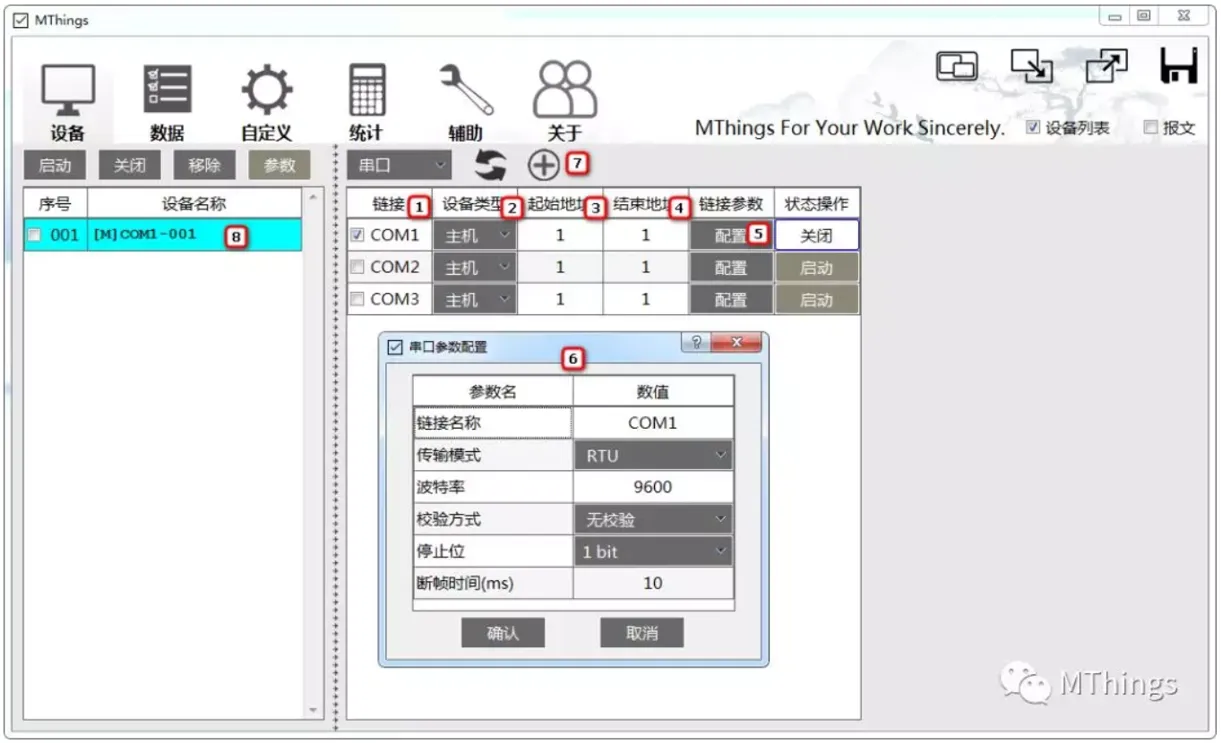Toggle the 报文 checkbox
Screen dimensions: 1221x743
1149,127
